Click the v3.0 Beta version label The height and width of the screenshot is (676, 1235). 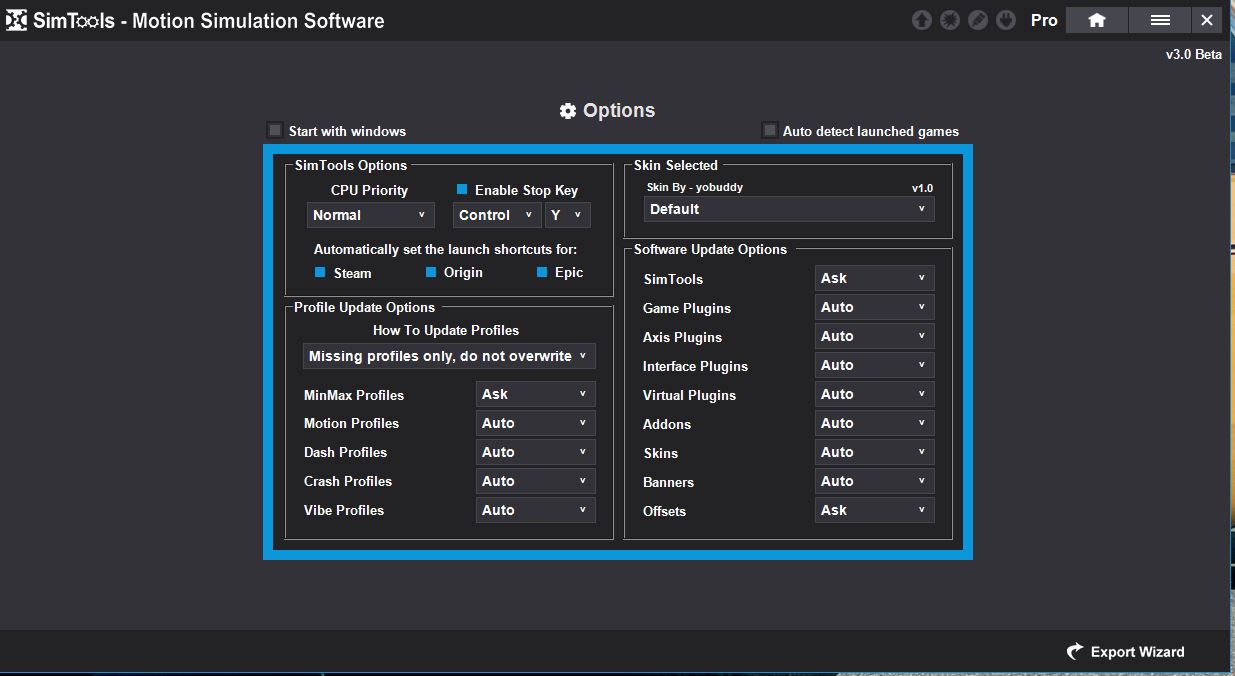tap(1194, 54)
